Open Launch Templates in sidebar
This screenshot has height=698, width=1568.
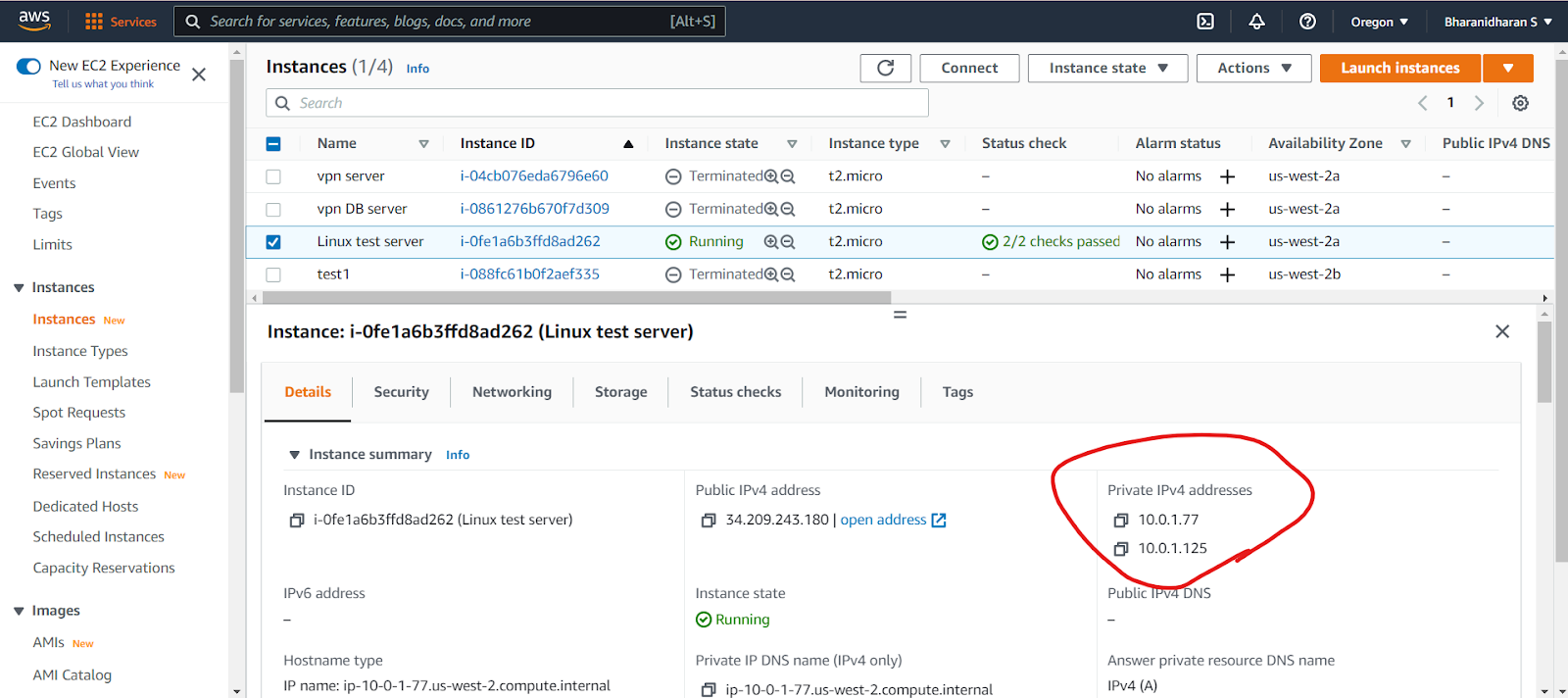92,382
